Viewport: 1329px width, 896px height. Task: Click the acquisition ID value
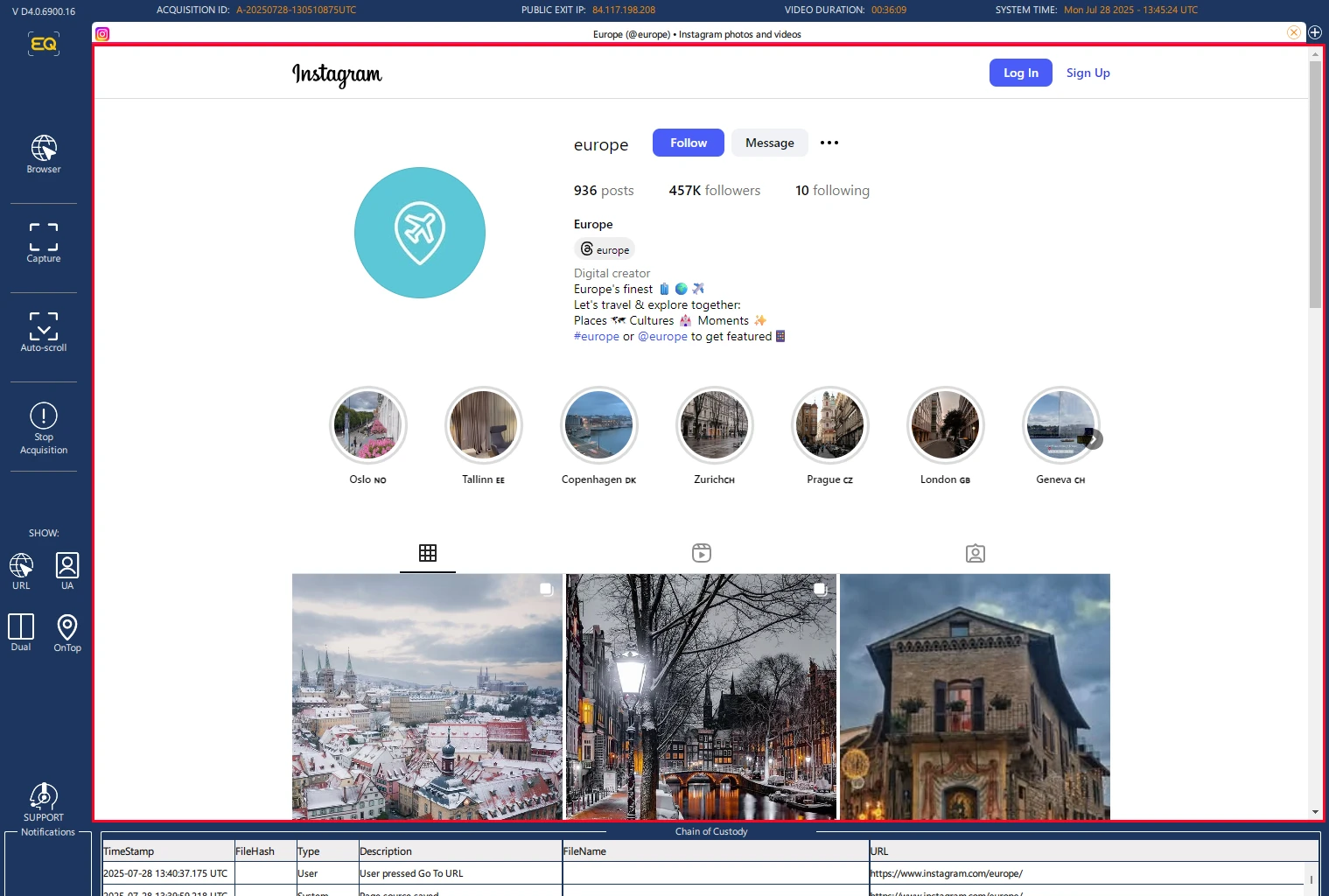[x=296, y=10]
